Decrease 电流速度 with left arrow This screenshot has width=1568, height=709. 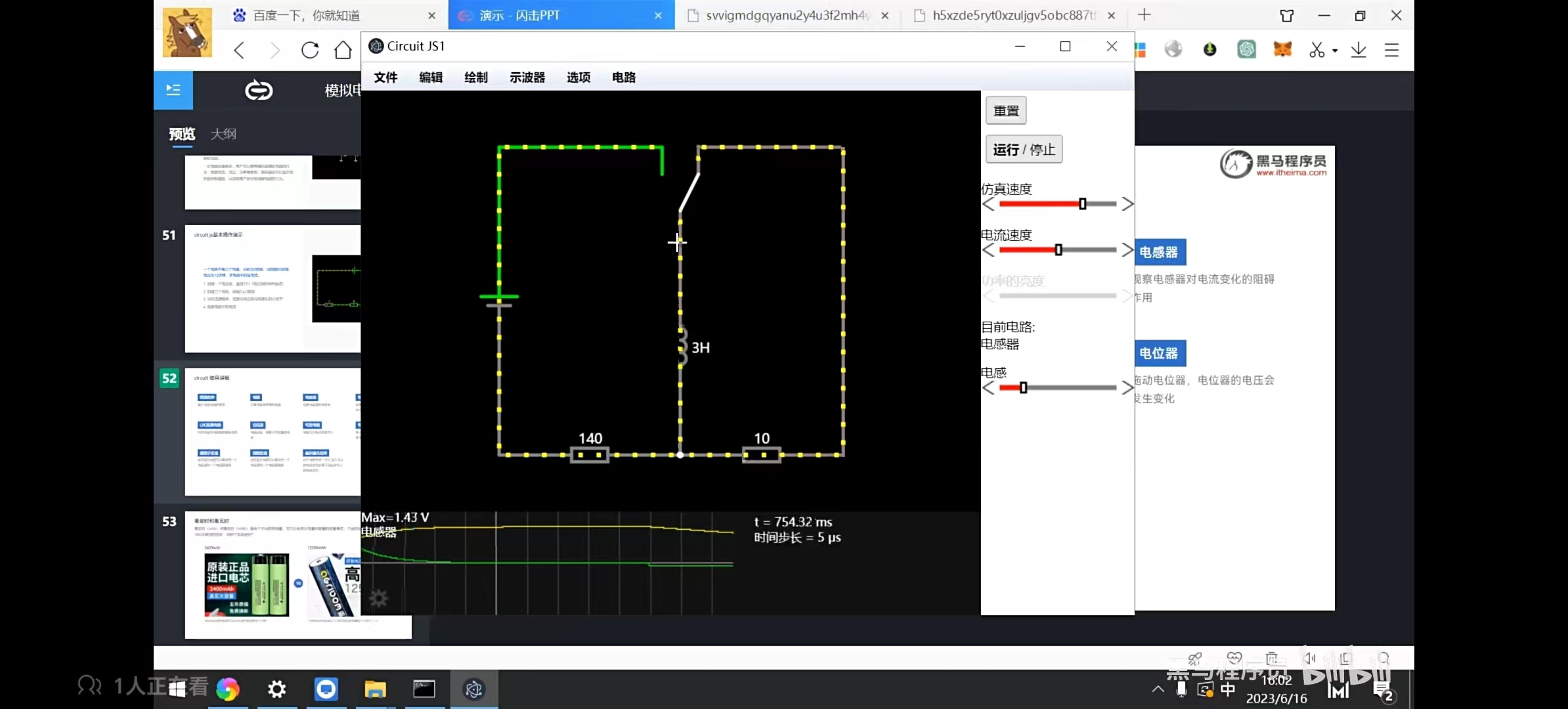[988, 250]
